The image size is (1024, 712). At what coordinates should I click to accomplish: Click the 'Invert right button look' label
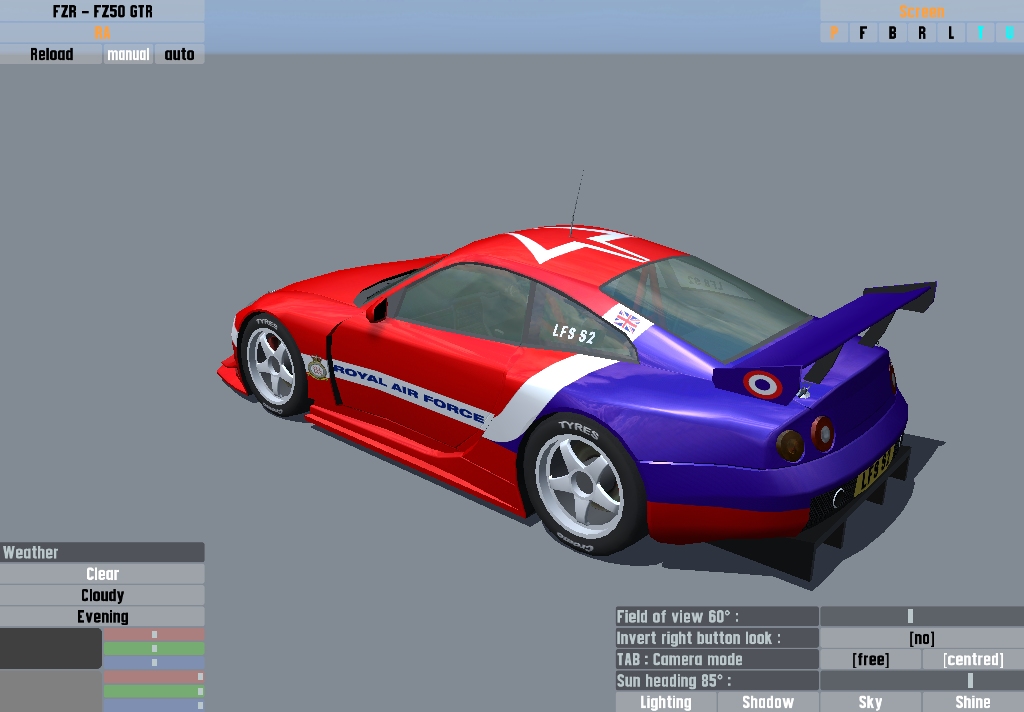[717, 638]
